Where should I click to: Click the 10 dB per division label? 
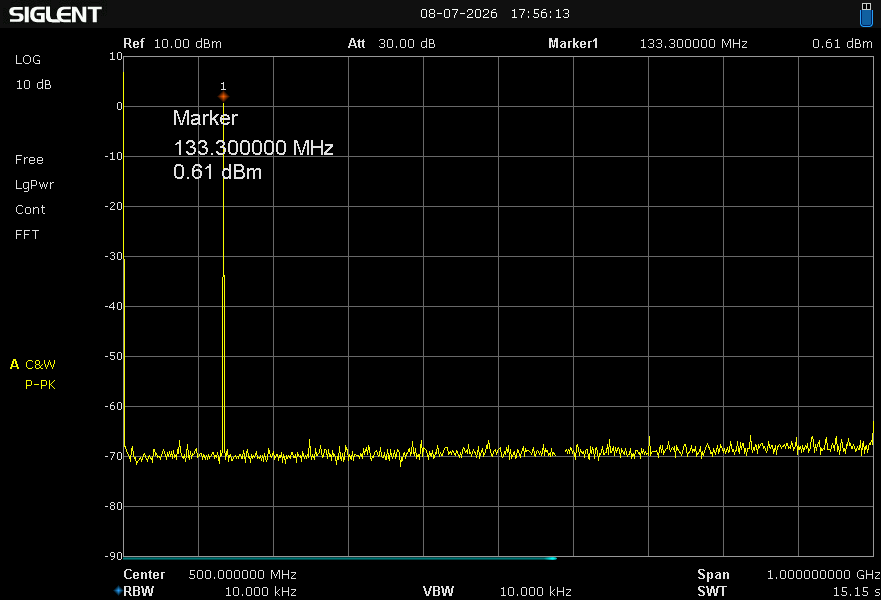34,85
